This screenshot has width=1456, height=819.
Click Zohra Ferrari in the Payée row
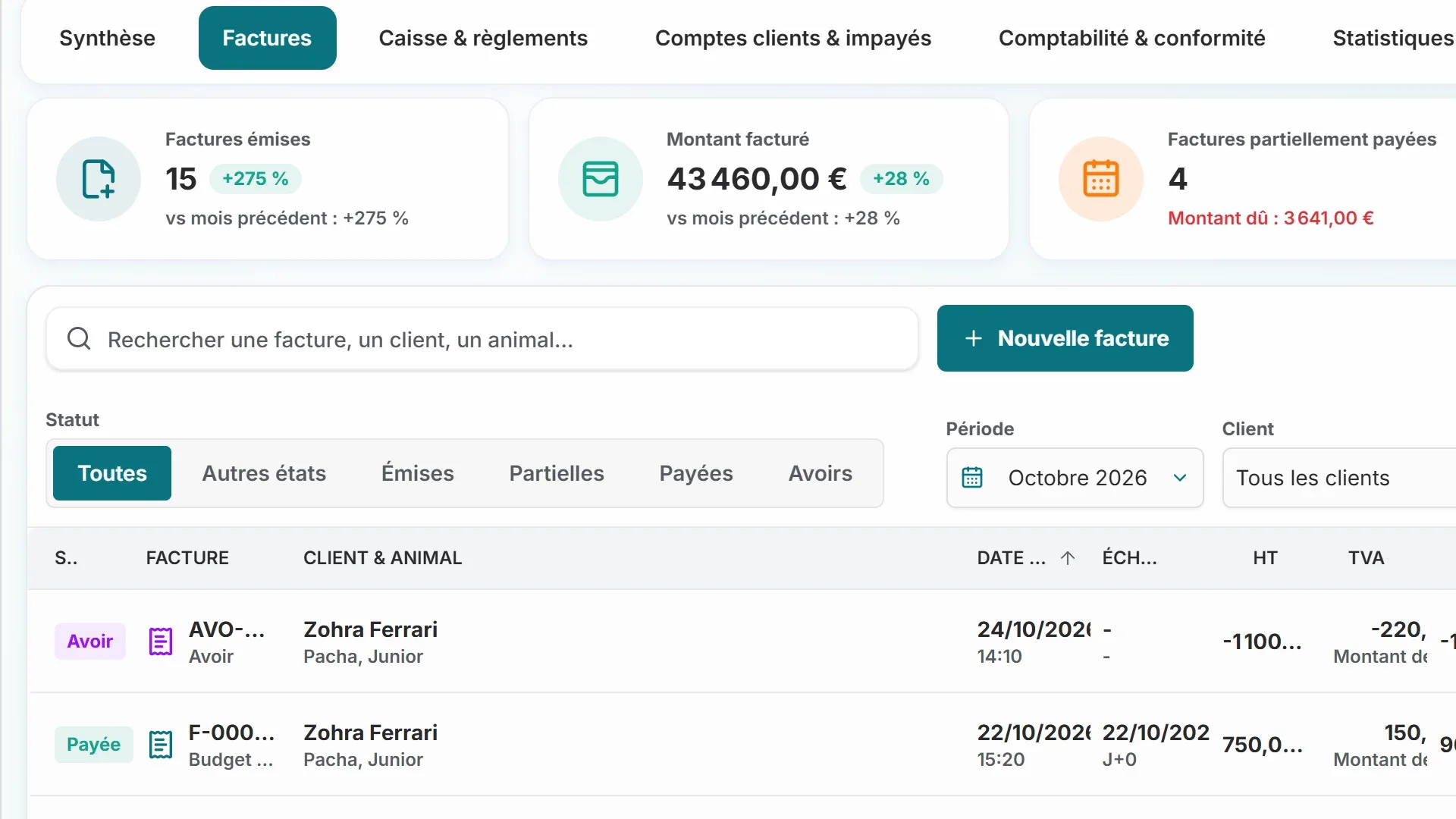click(370, 733)
